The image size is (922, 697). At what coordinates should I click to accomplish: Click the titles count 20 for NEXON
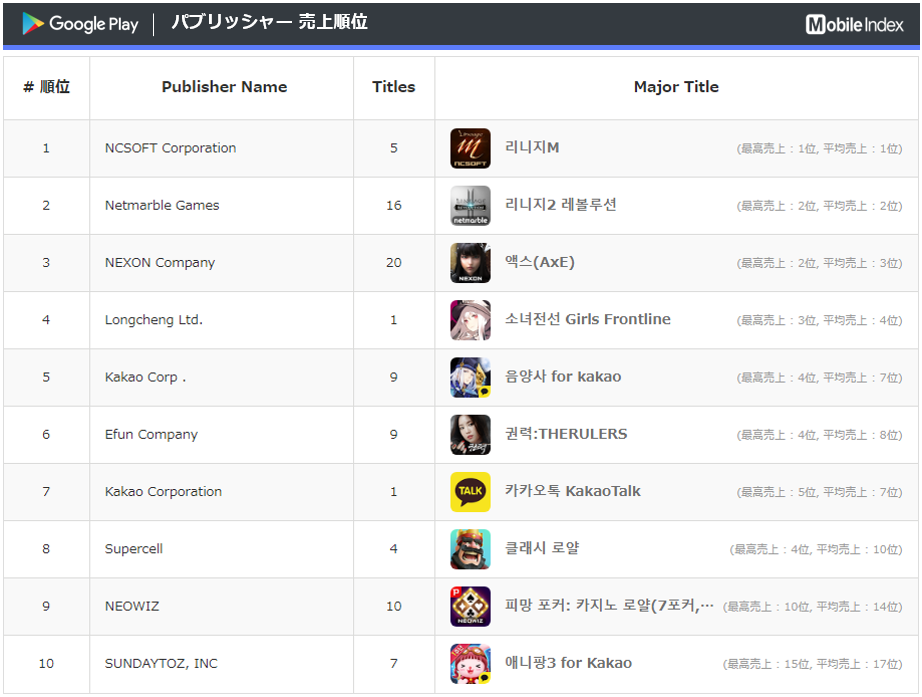click(394, 263)
